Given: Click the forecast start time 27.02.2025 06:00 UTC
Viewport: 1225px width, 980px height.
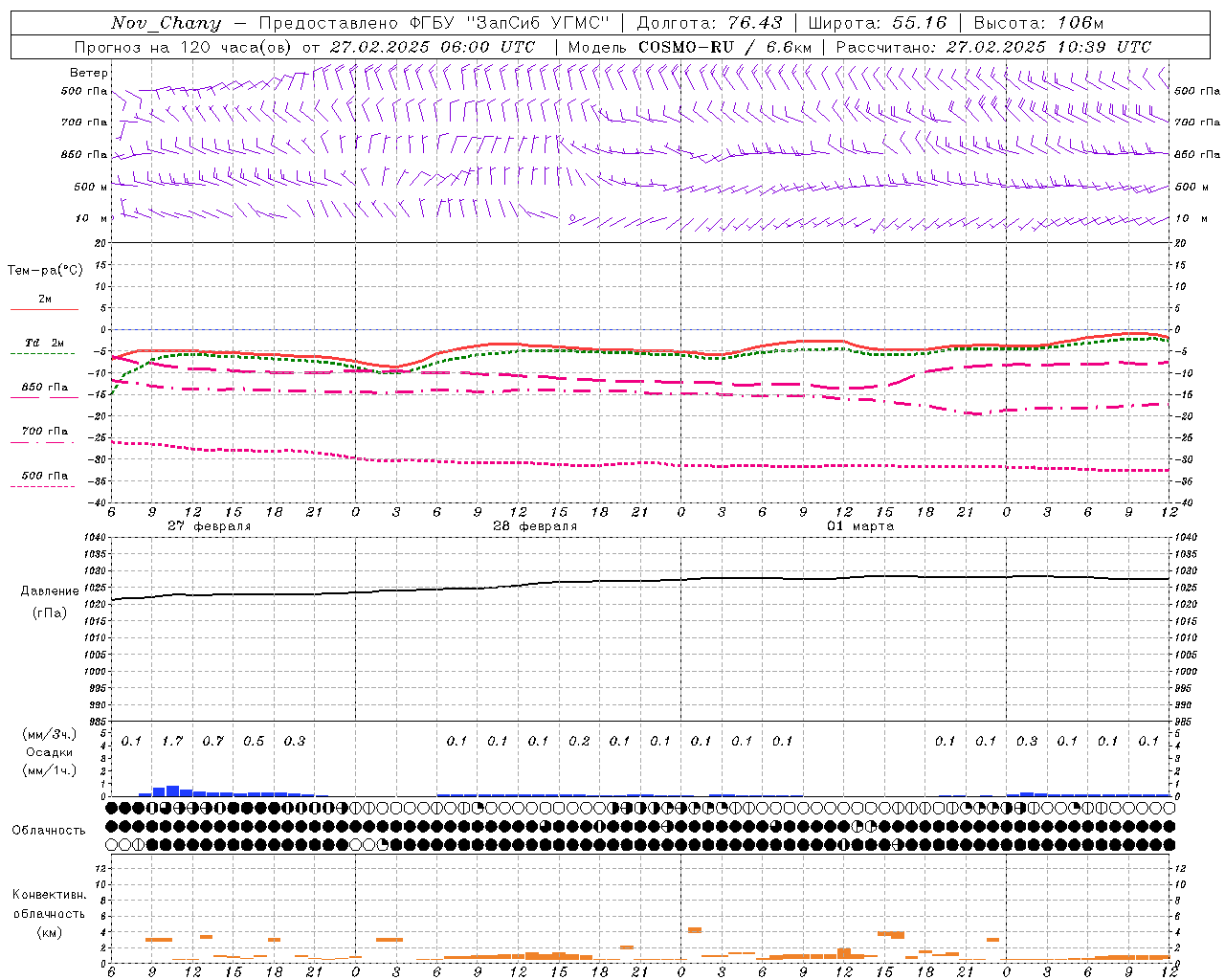Looking at the screenshot, I should (x=433, y=47).
